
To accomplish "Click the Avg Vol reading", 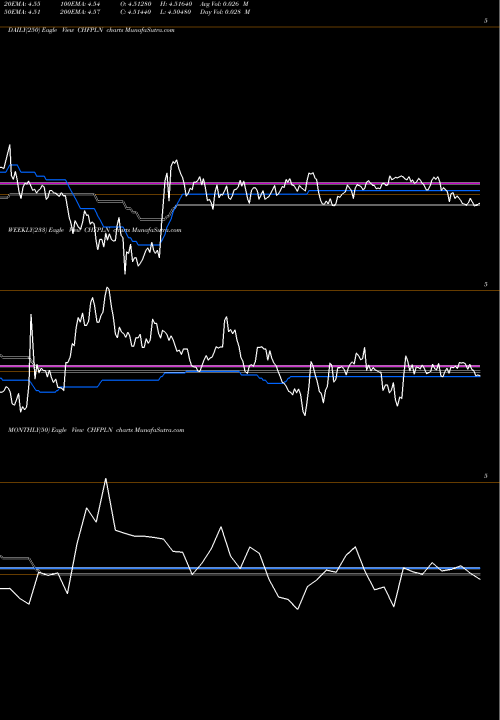I will [224, 4].
